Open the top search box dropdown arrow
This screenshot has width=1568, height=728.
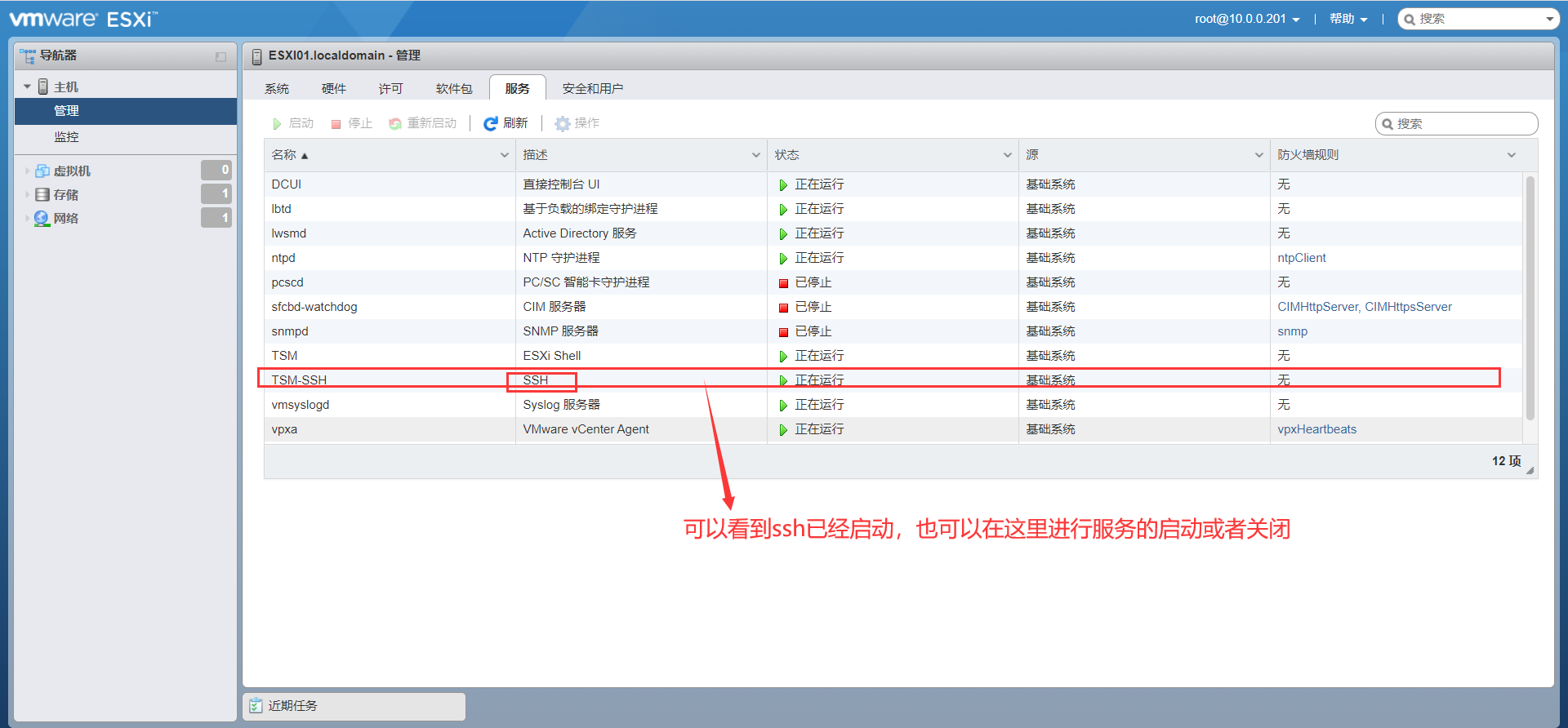pos(1549,19)
